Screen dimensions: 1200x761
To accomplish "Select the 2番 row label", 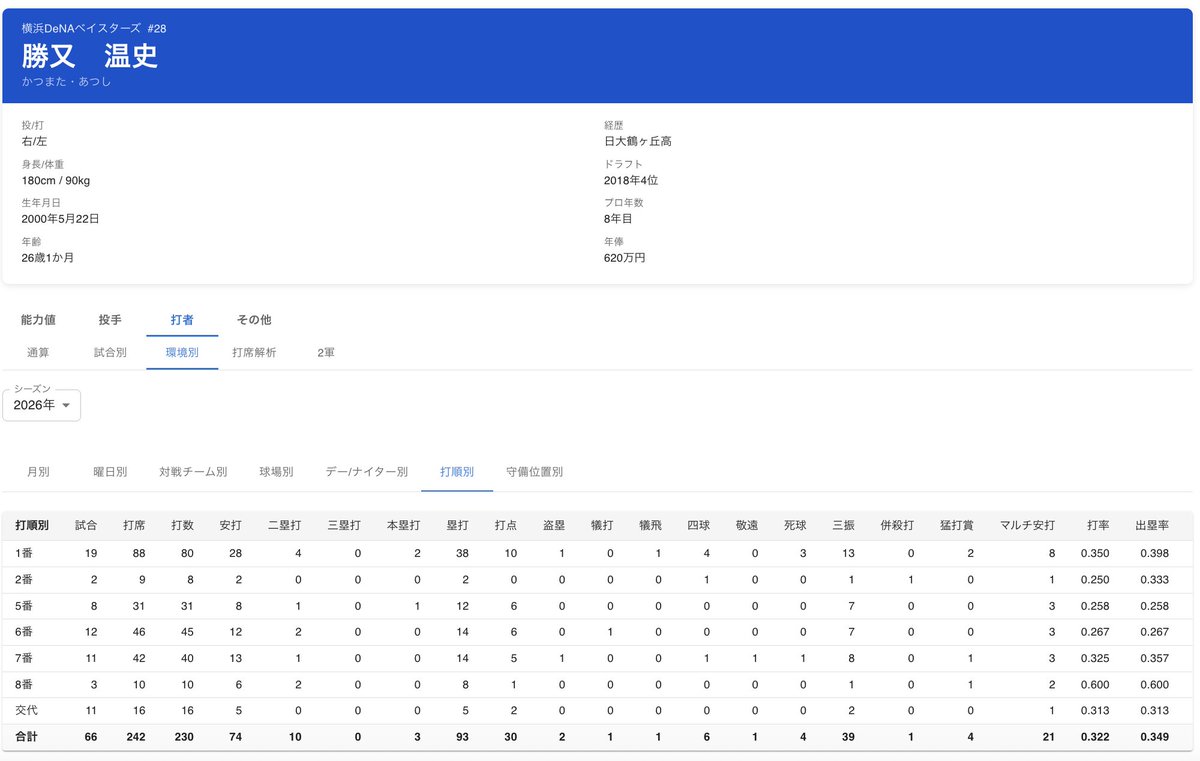I will 25,579.
